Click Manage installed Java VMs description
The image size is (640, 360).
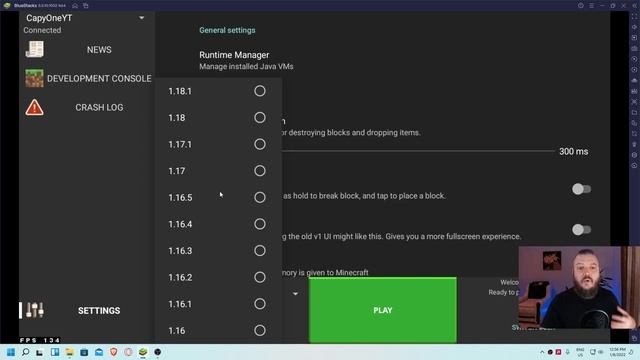coord(246,67)
